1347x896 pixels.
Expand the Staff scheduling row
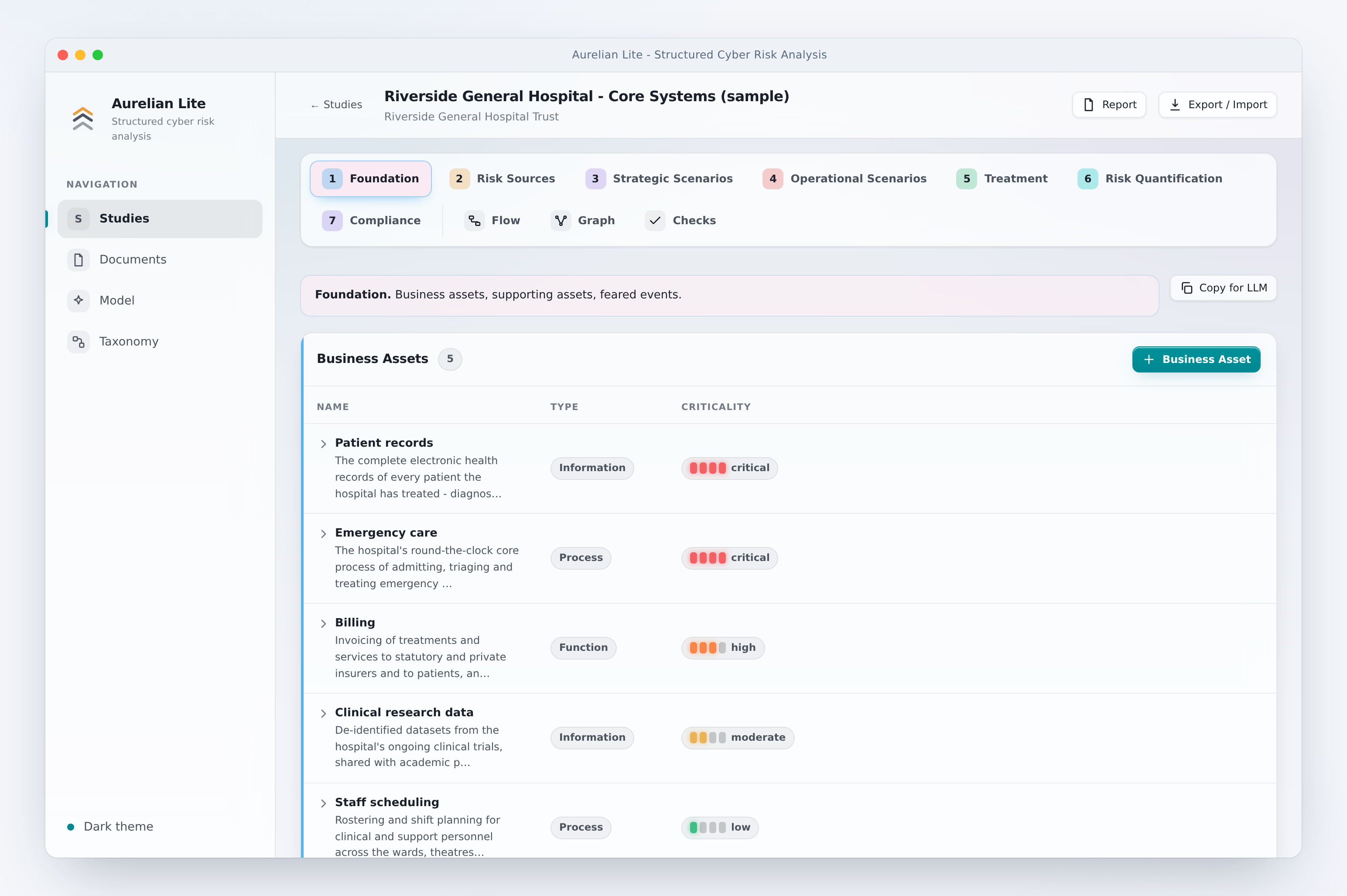pyautogui.click(x=323, y=804)
